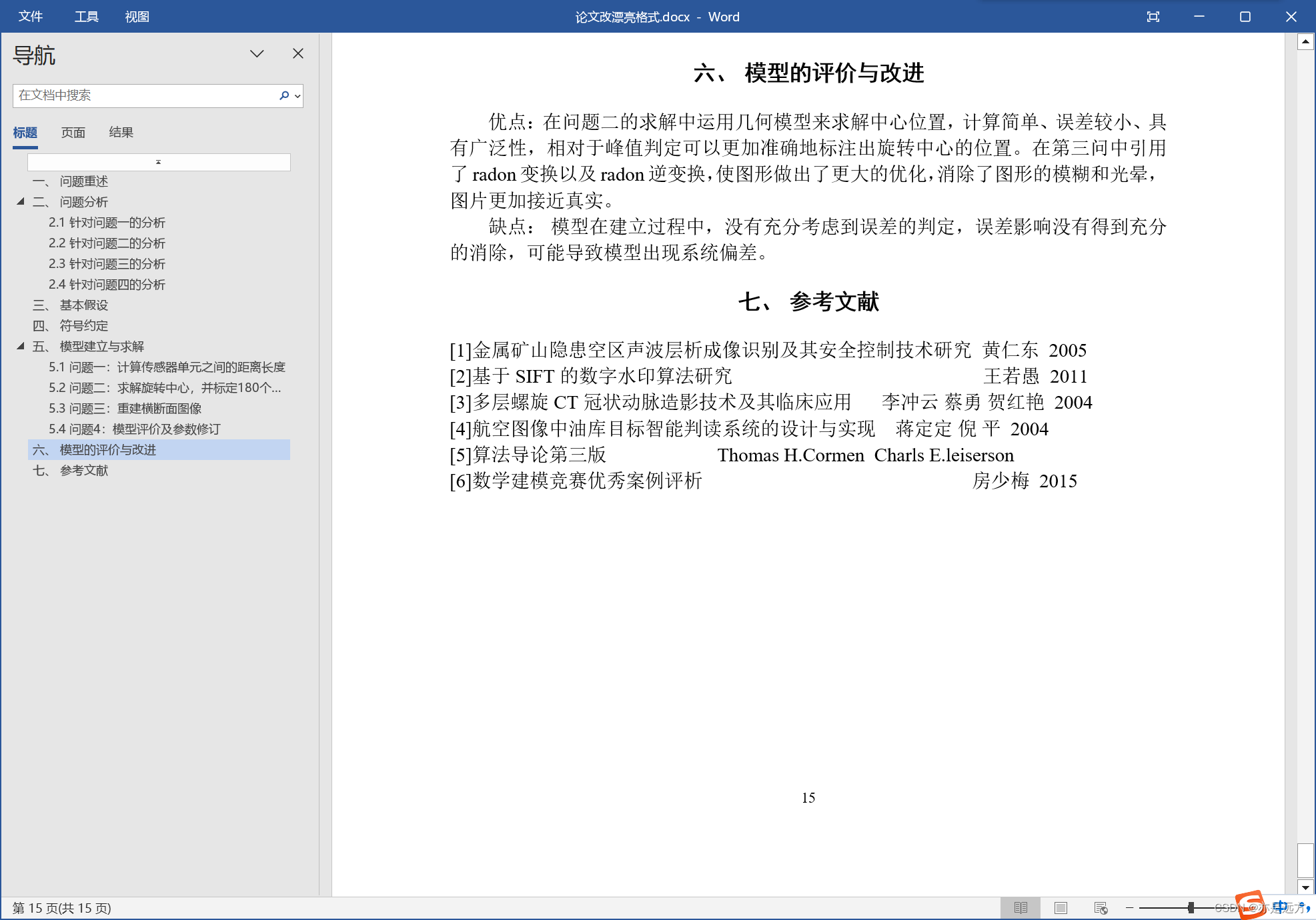Jump to top arrow in heading list
The image size is (1316, 920).
coord(159,162)
